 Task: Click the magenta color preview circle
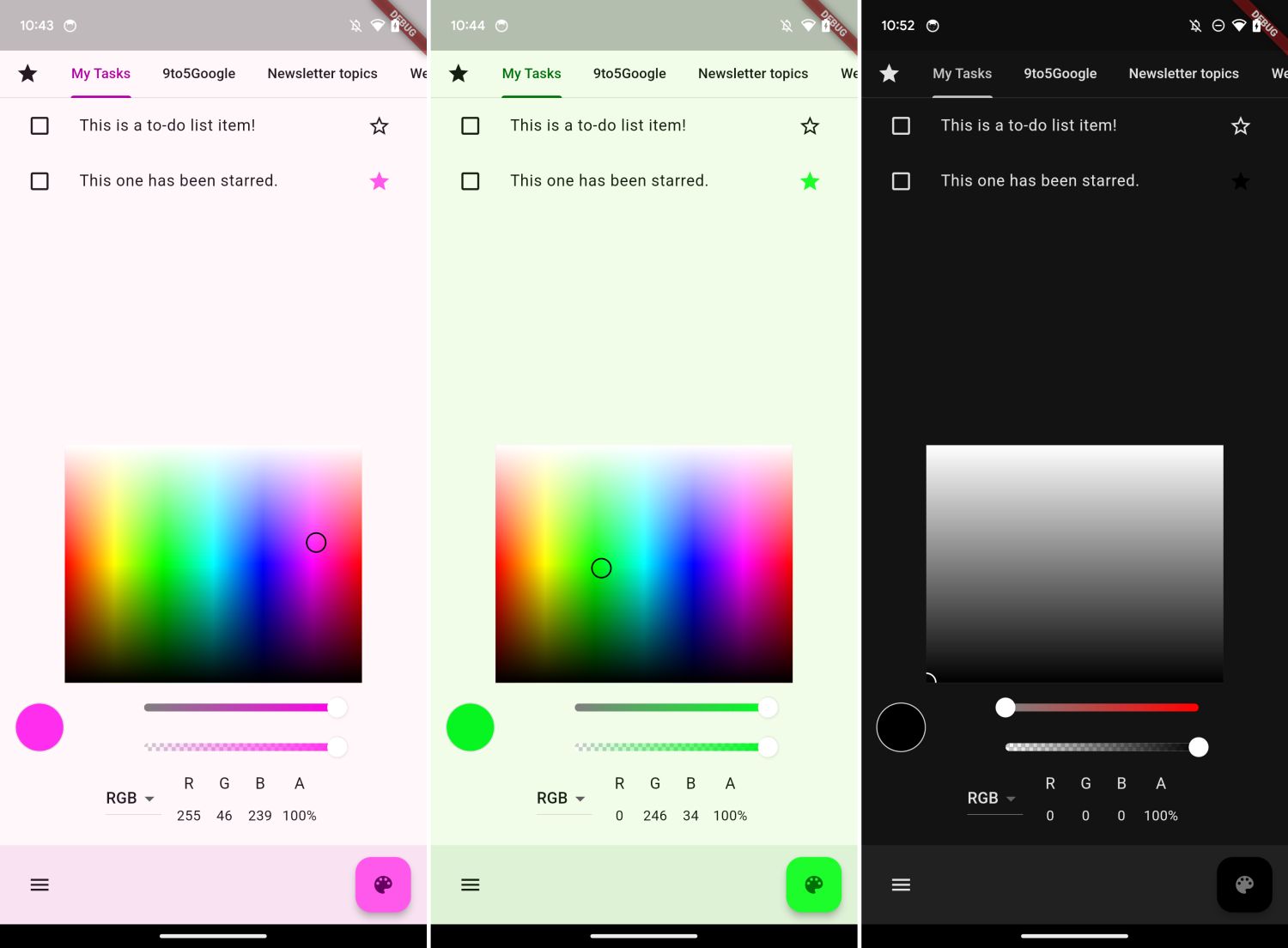[39, 727]
